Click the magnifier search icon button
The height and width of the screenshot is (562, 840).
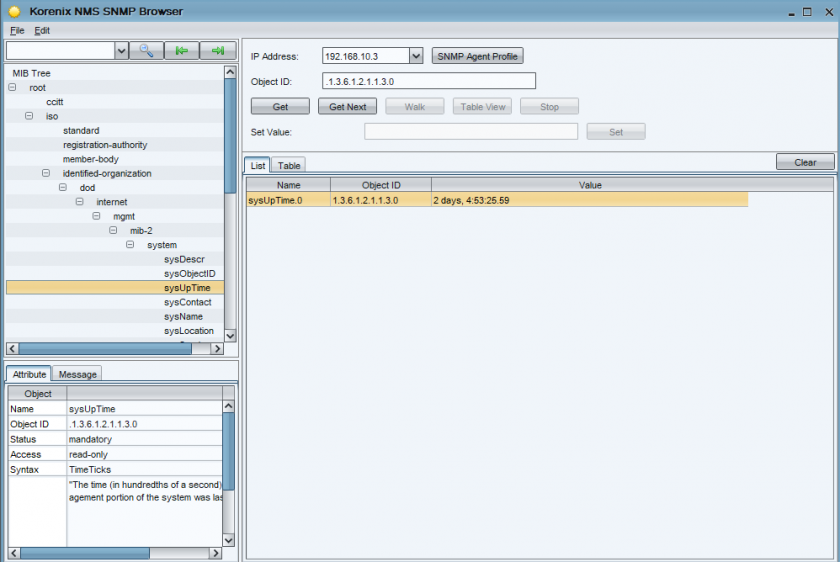tap(146, 51)
